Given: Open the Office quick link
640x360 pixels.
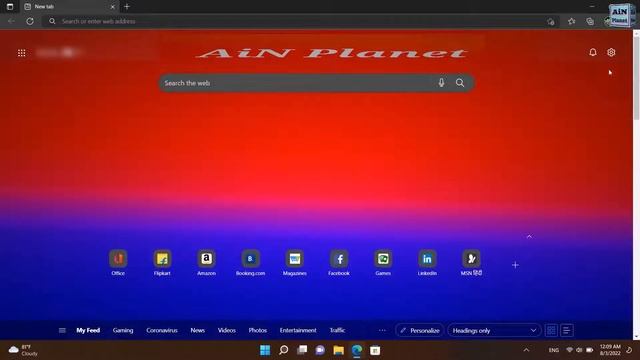Looking at the screenshot, I should point(118,263).
